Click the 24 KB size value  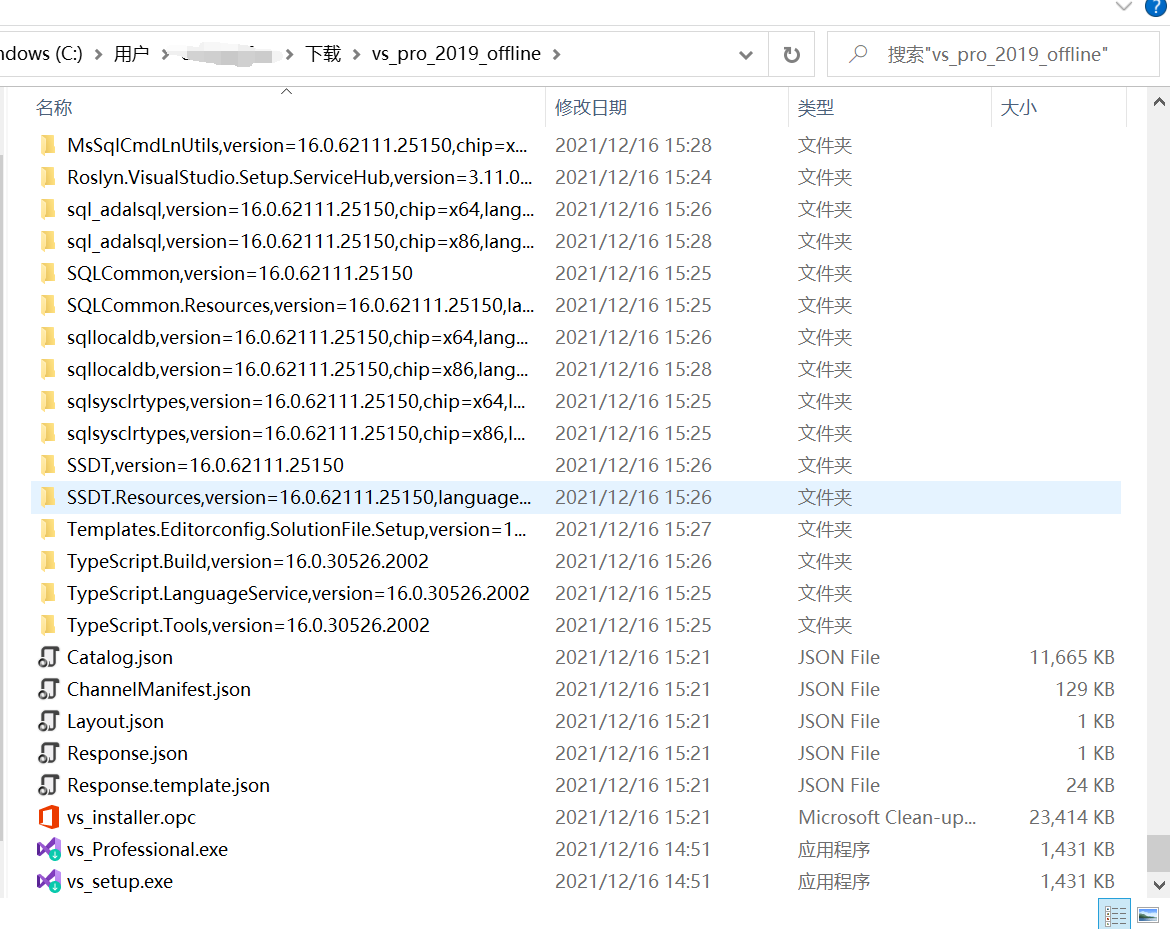[x=1089, y=785]
